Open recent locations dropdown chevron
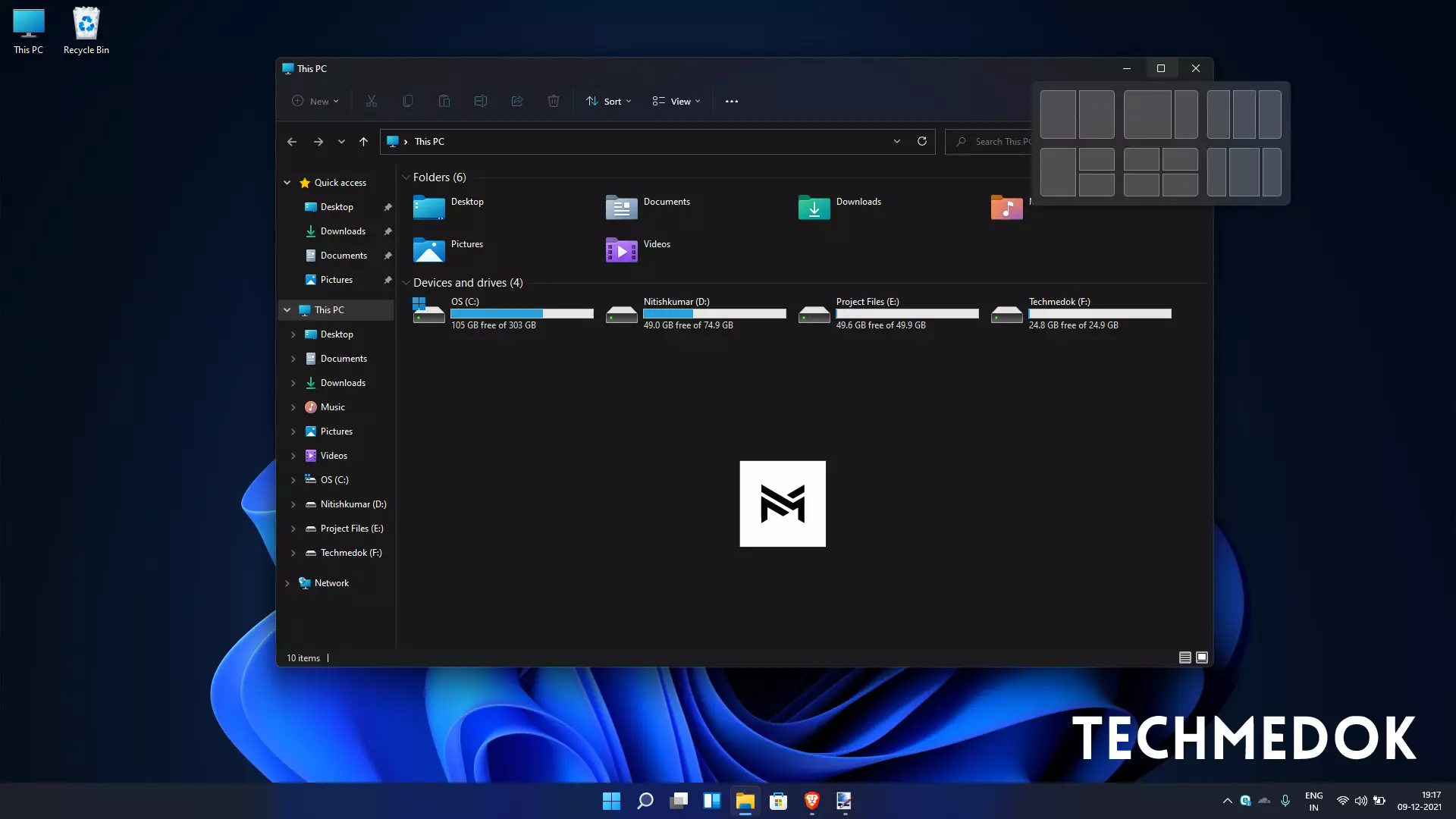Viewport: 1456px width, 819px height. click(x=341, y=142)
